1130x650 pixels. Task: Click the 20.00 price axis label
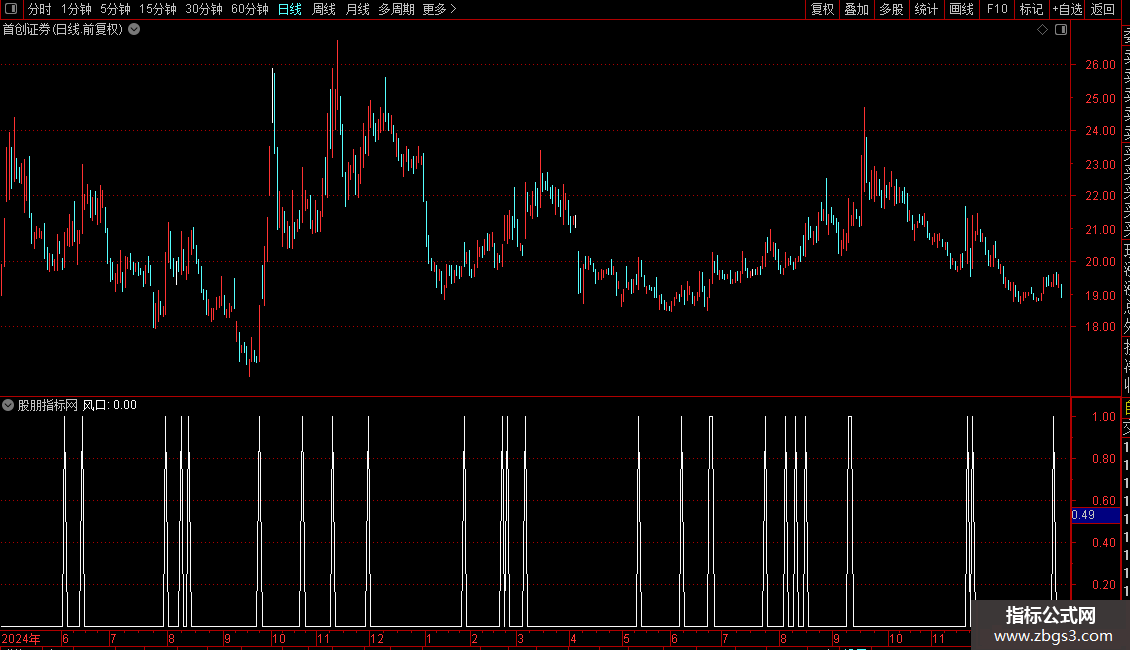click(1100, 262)
